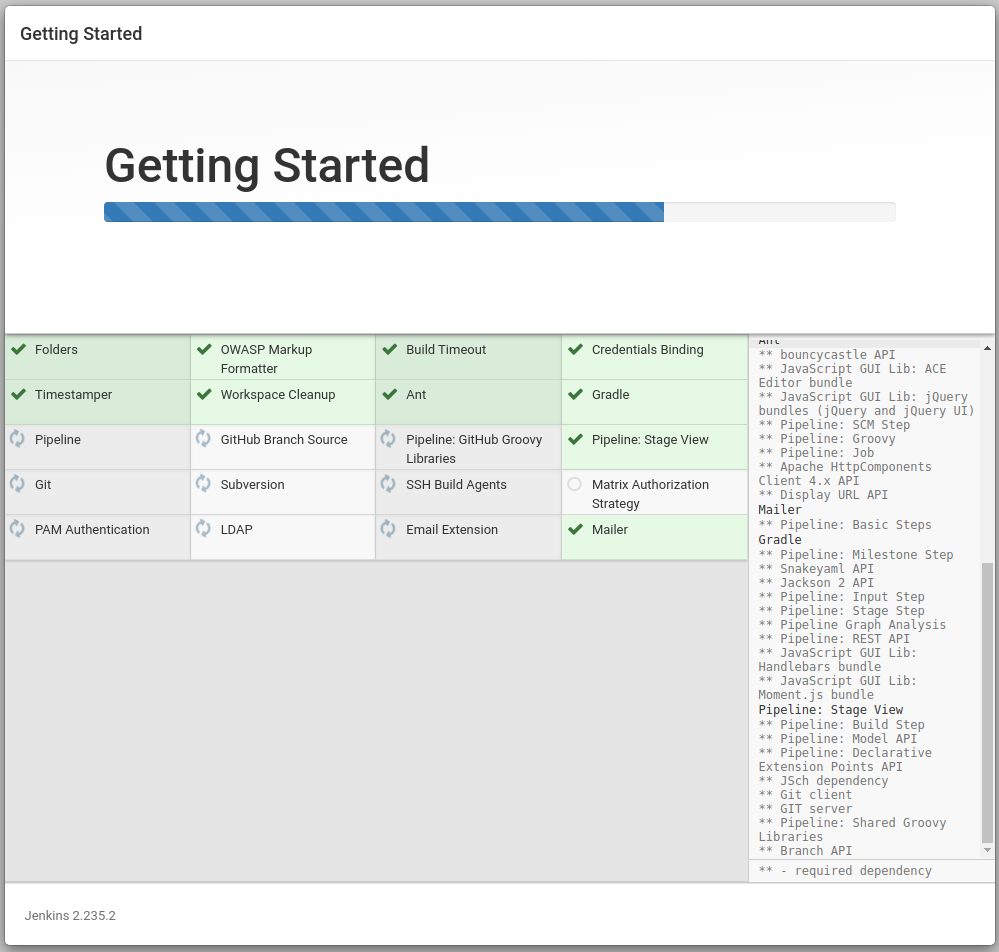Click the Pipeline: Stage View log entry
The height and width of the screenshot is (952, 999).
[830, 710]
